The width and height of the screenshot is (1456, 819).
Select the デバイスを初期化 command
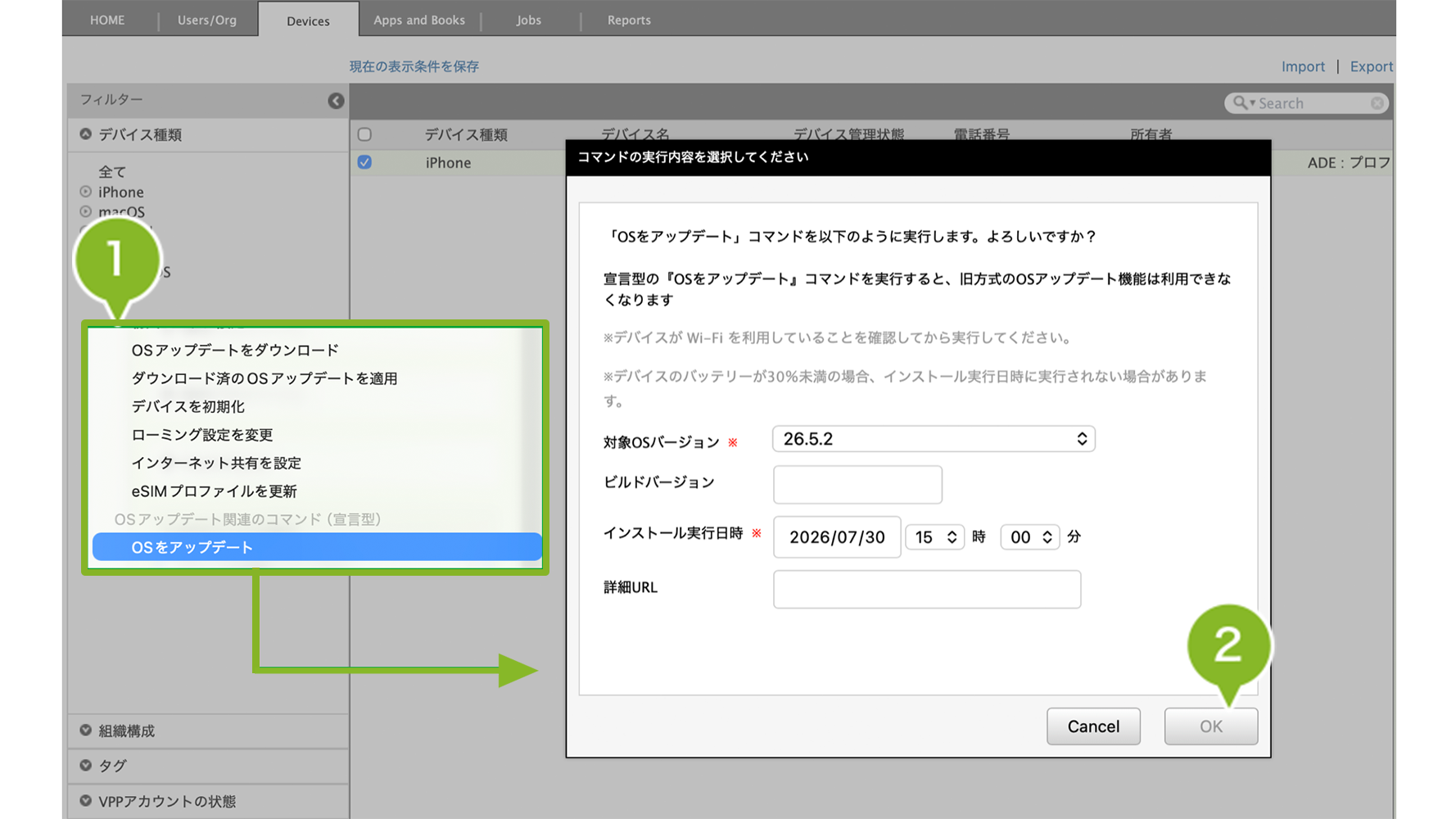point(188,406)
